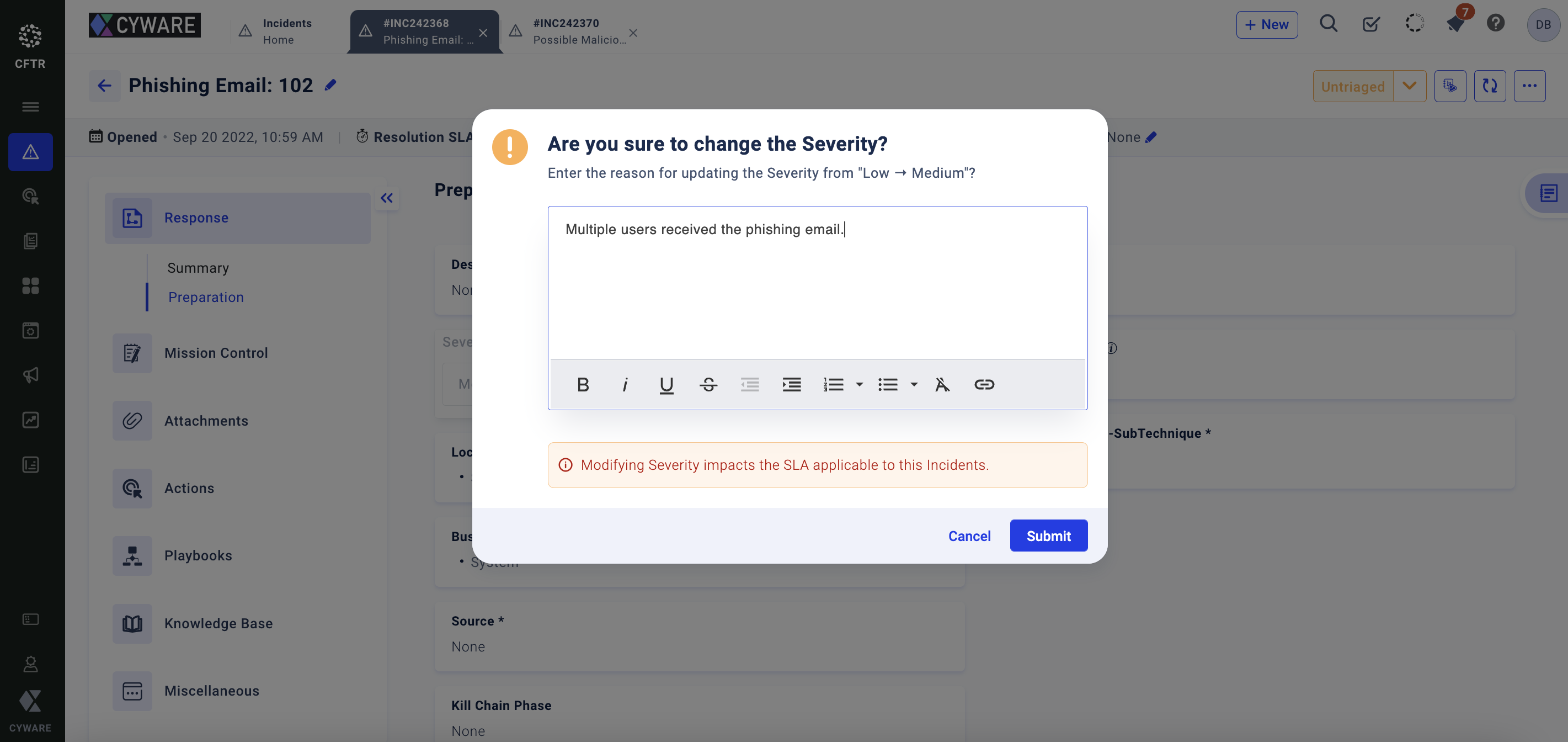Toggle italic text formatting
Screen dimensions: 1568x742
[x=625, y=384]
